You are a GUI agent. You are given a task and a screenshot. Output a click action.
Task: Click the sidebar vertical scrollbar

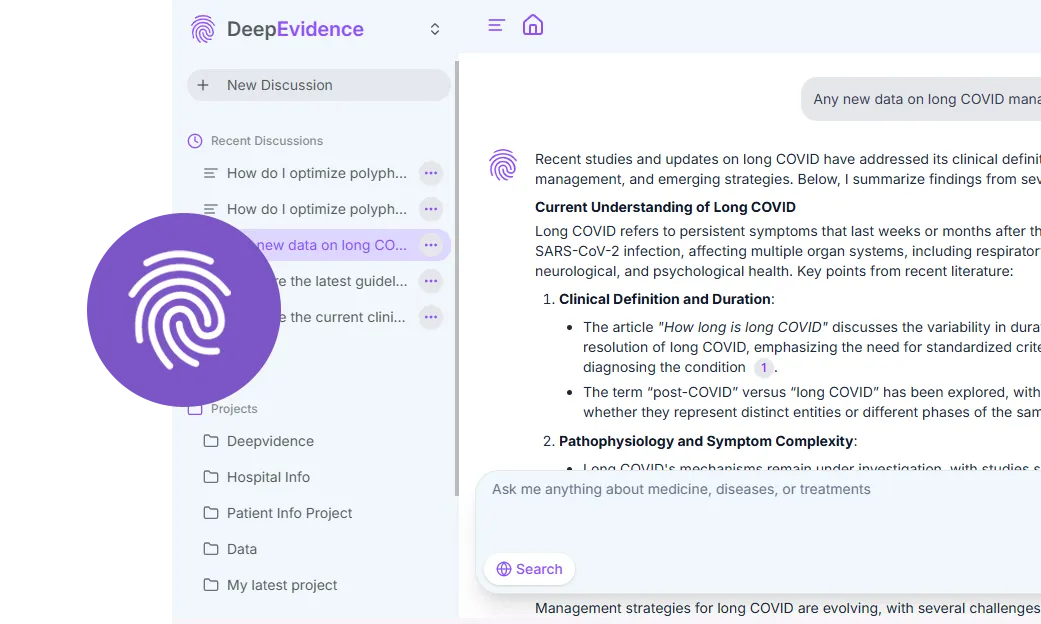tap(457, 279)
